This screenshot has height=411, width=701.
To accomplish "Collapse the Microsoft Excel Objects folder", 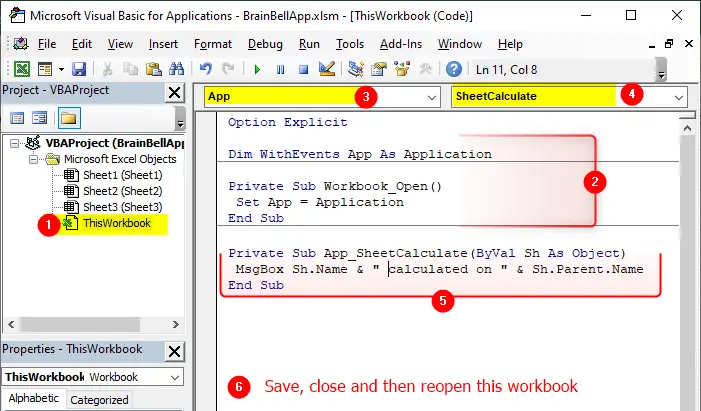I will 33,159.
